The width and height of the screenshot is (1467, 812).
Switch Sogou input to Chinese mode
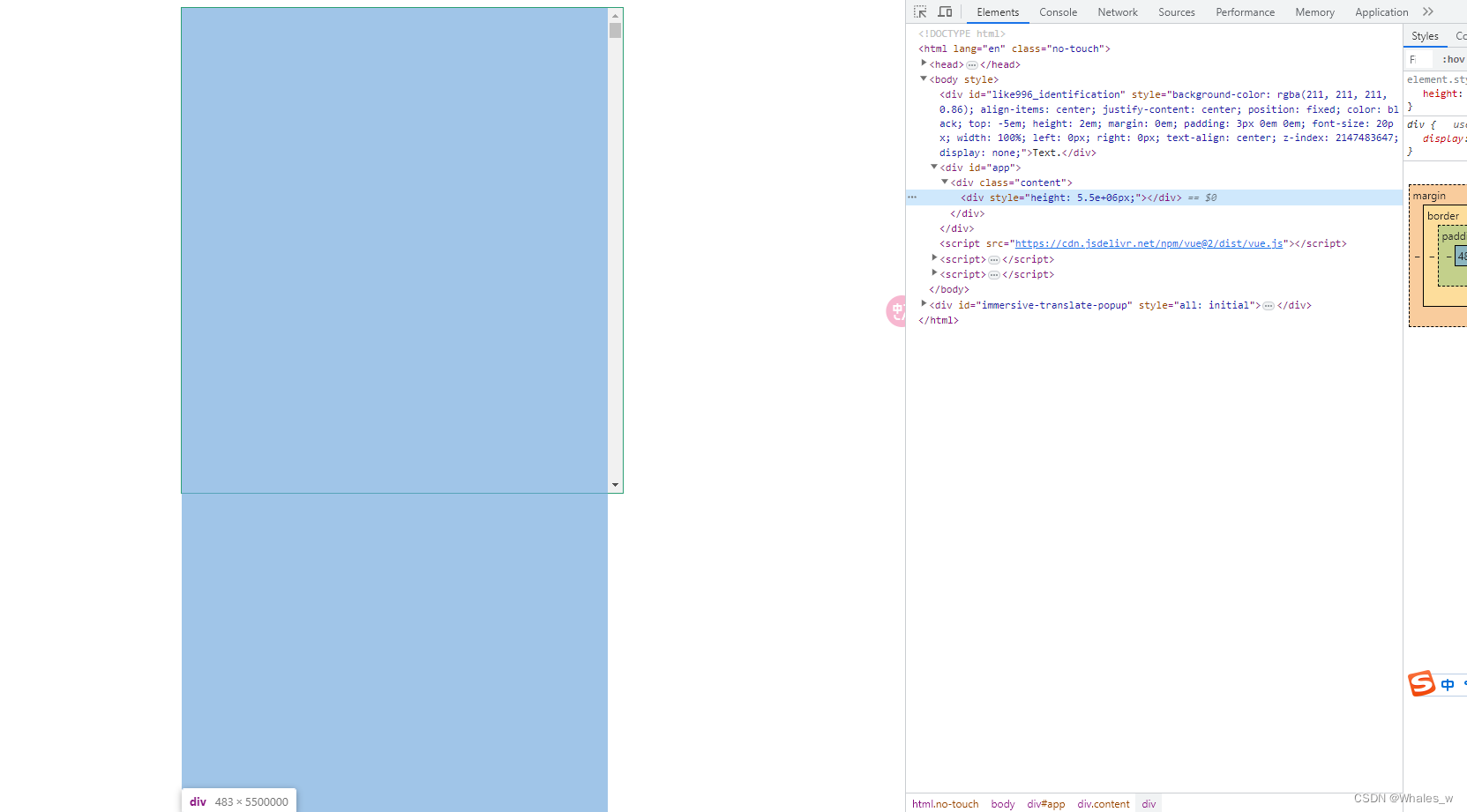(1448, 684)
